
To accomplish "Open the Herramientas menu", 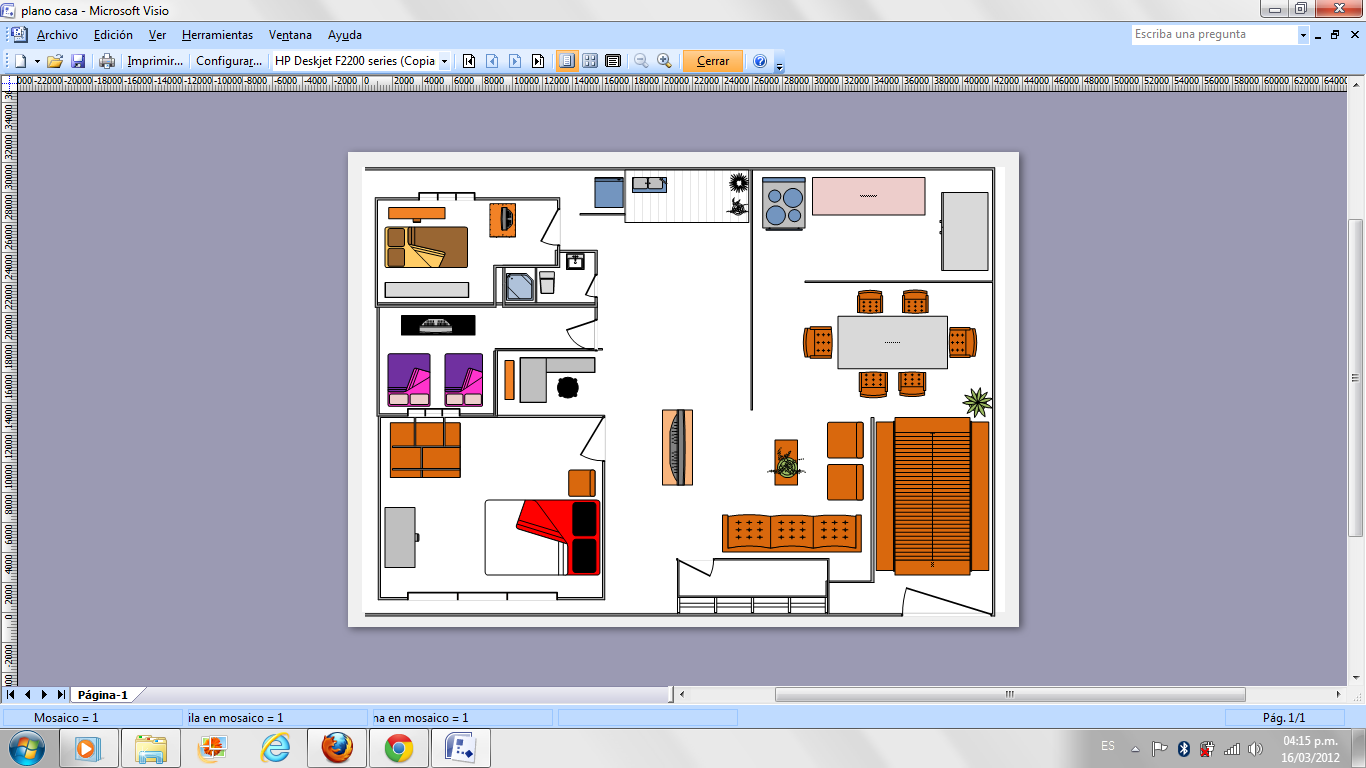I will (x=217, y=35).
